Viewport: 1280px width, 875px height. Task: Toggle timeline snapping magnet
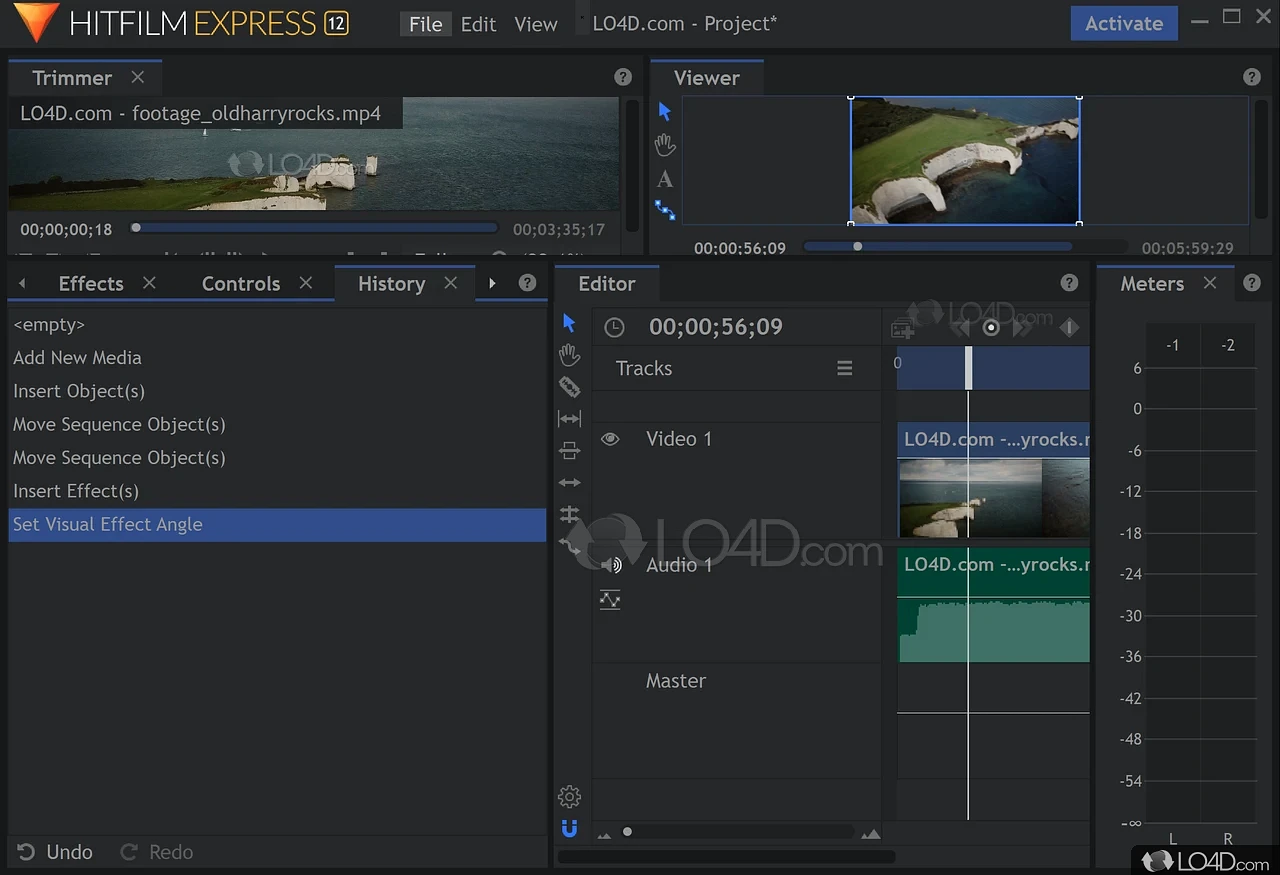pos(569,829)
